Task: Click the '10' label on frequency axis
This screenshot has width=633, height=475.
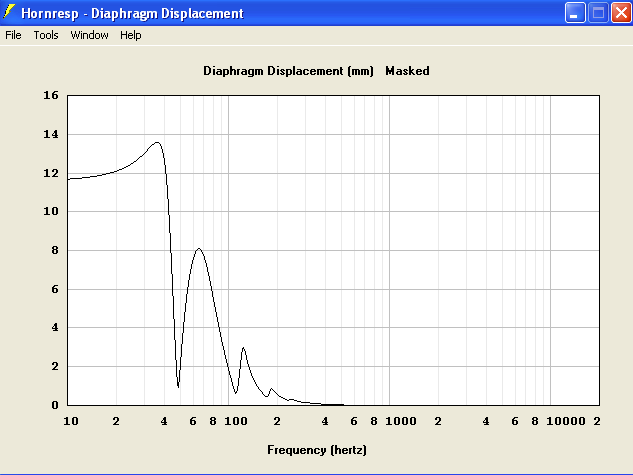Action: (x=71, y=421)
